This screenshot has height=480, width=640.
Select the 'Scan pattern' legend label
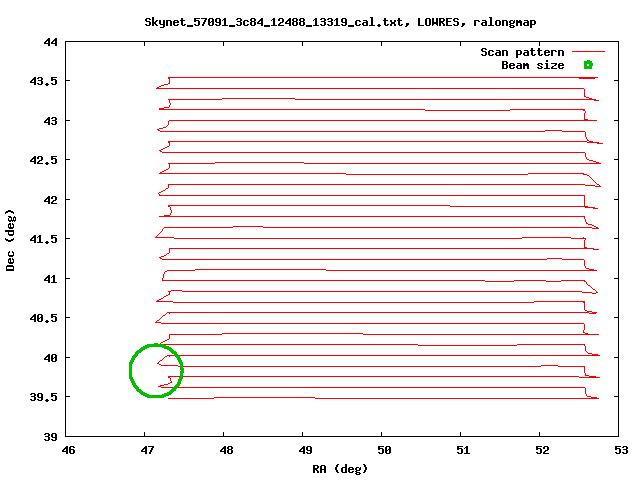point(522,52)
